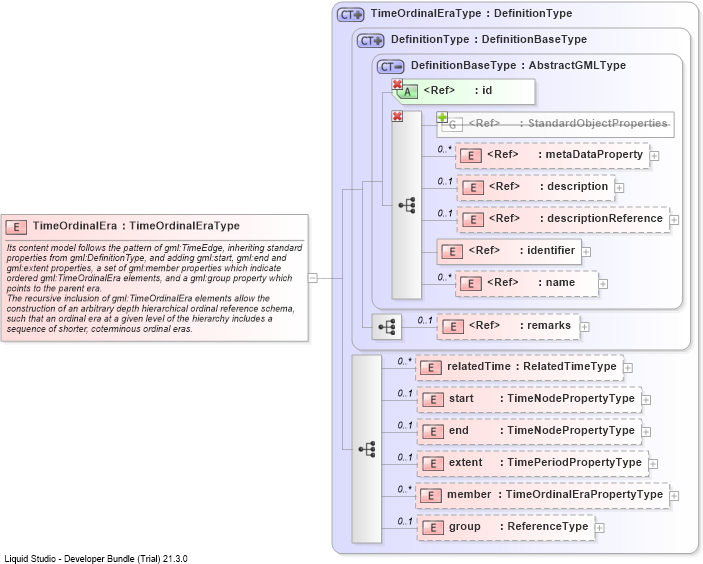Expand the descriptionReference element
Viewport: 703px width, 564px height.
click(x=674, y=220)
